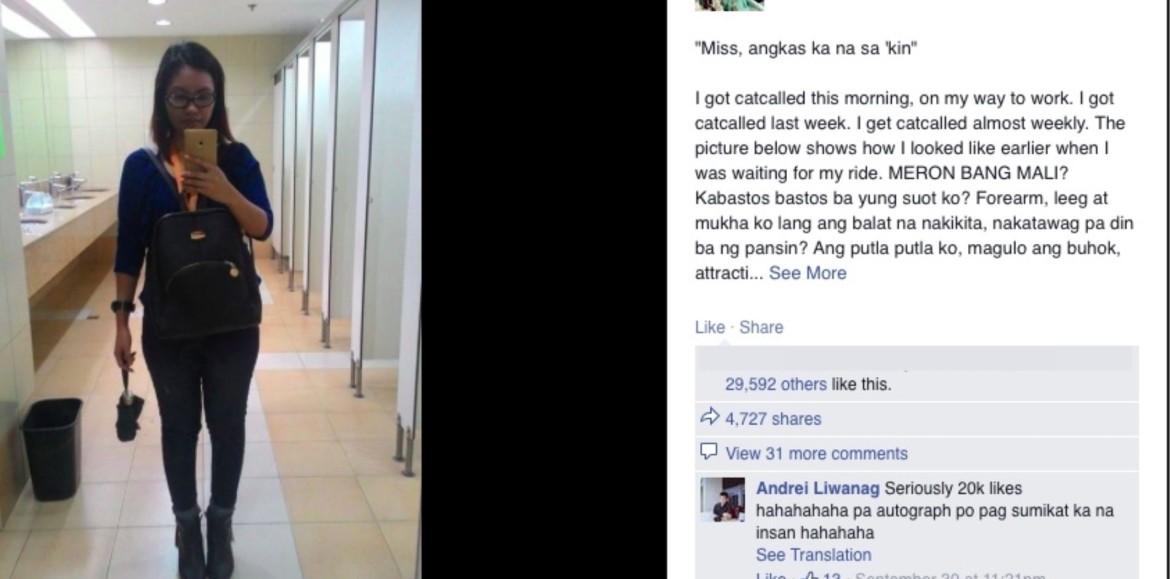Click the blurred names bar above like count
The image size is (1170, 579).
click(x=916, y=359)
